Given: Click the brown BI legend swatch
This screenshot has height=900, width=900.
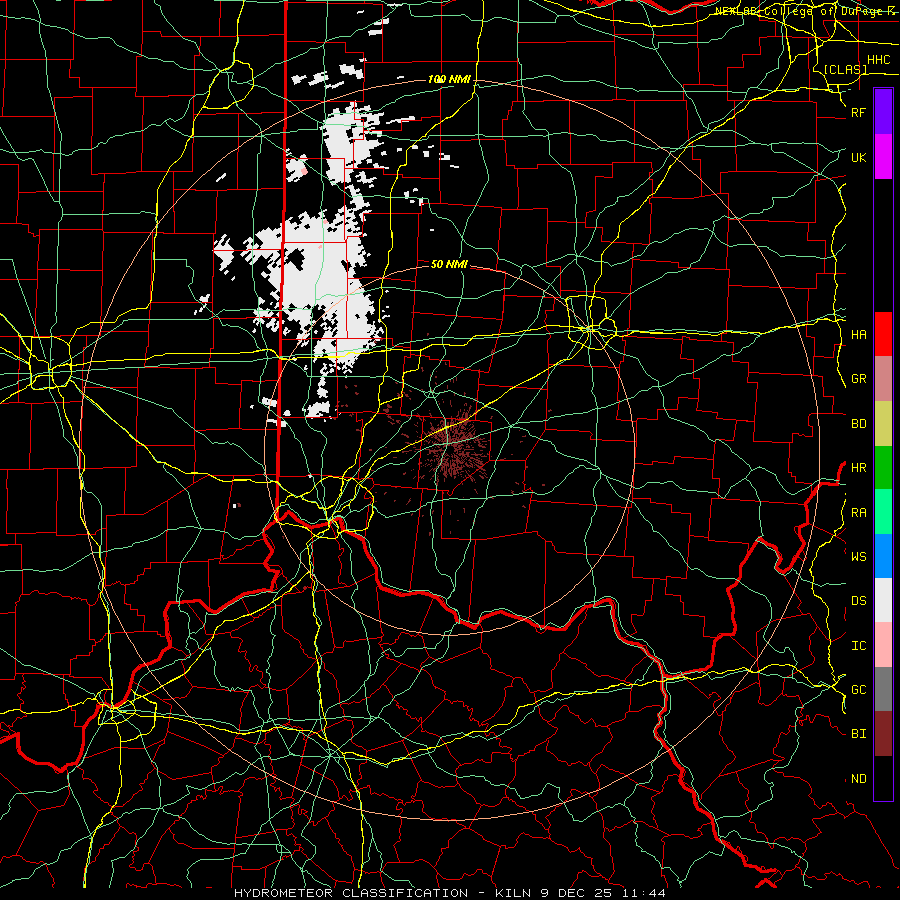Looking at the screenshot, I should click(x=883, y=734).
